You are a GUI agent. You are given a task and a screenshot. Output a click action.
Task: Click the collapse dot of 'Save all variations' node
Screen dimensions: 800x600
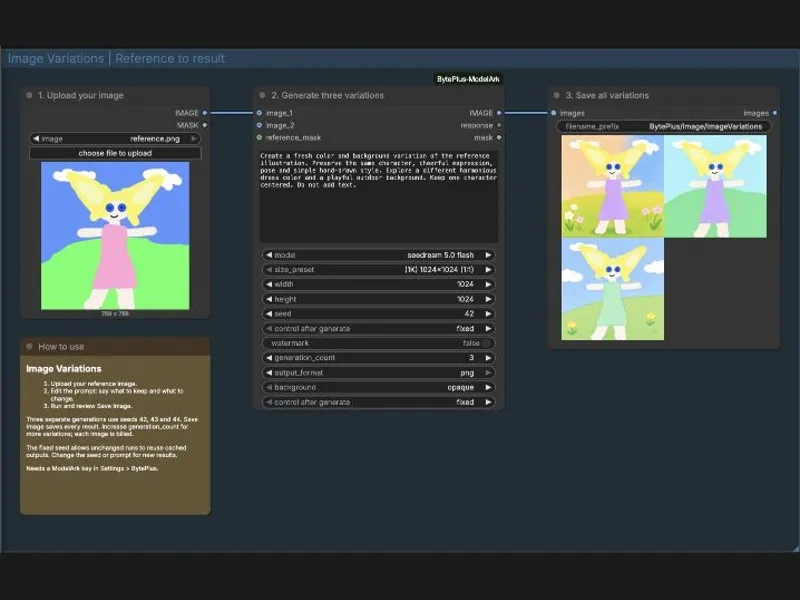[x=557, y=95]
